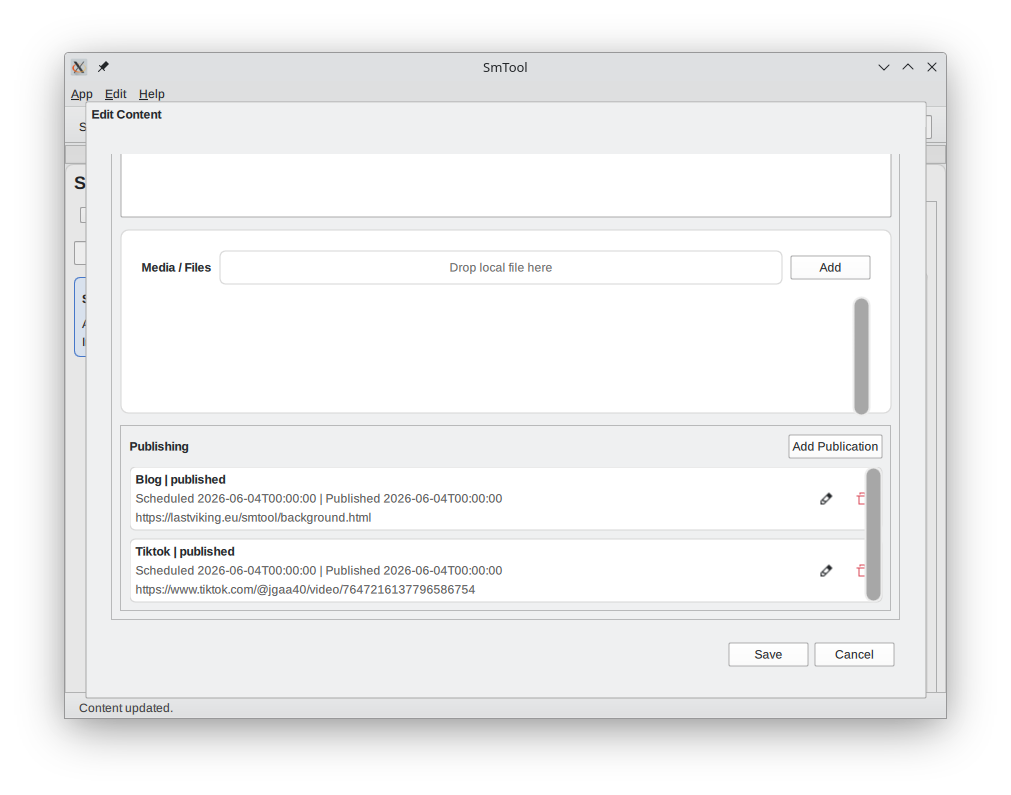Click the Add media file button
Viewport: 1011px width, 795px height.
coord(830,268)
